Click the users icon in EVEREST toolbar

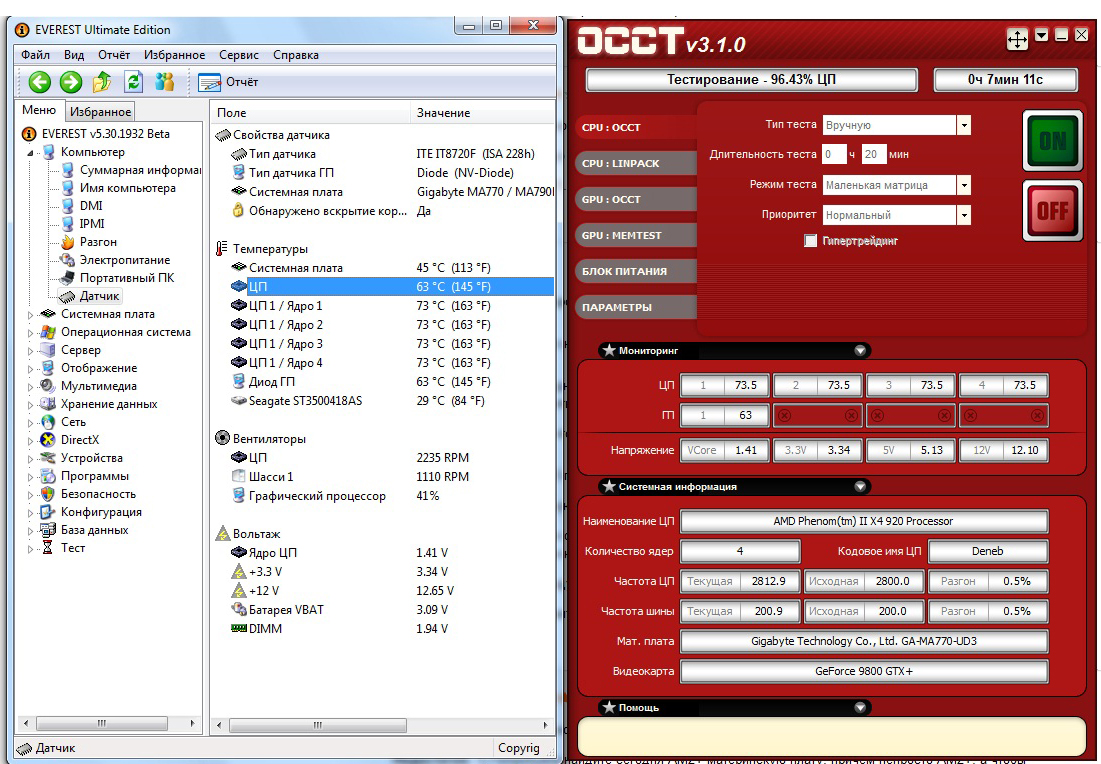[165, 82]
